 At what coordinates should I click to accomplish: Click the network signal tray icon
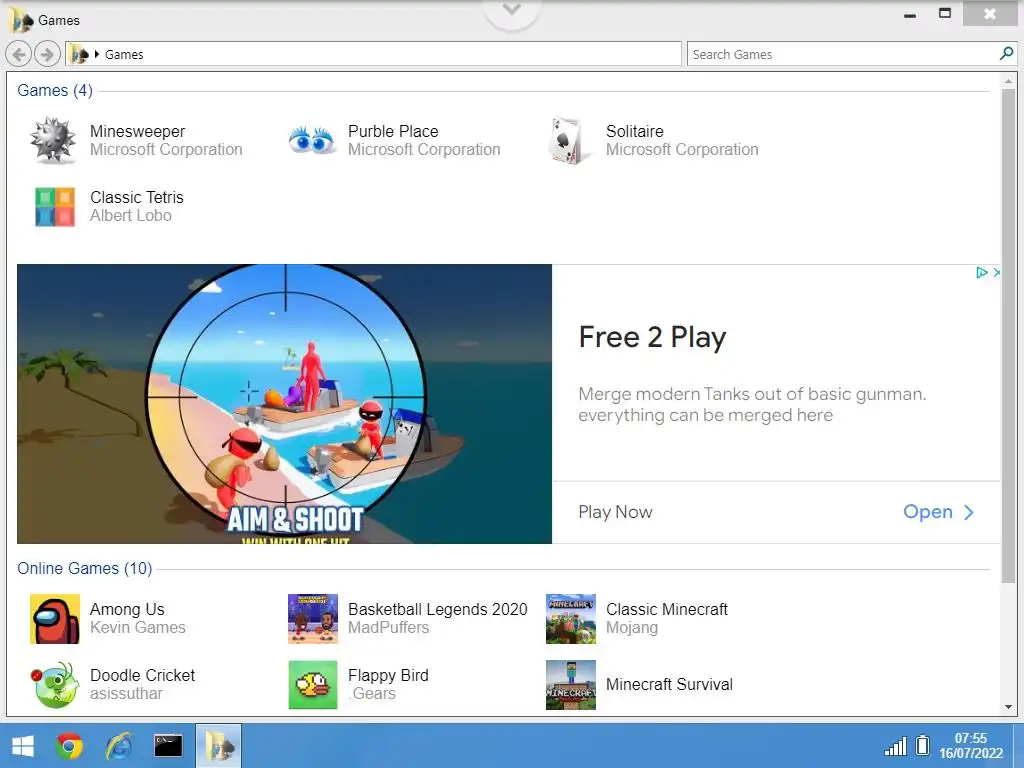coord(895,746)
